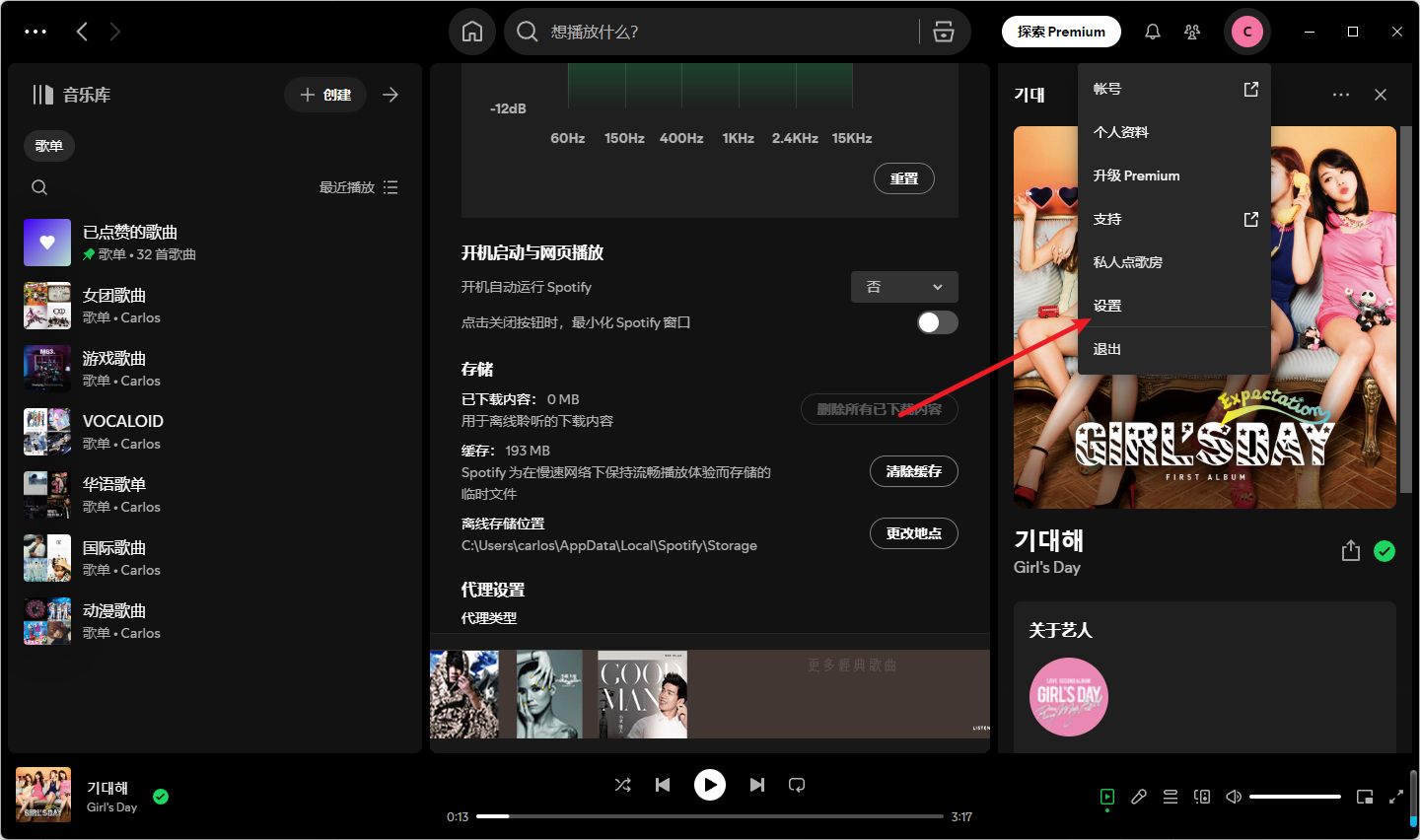Image resolution: width=1420 pixels, height=840 pixels.
Task: Open the VOCALOID playlist
Action: click(x=215, y=432)
